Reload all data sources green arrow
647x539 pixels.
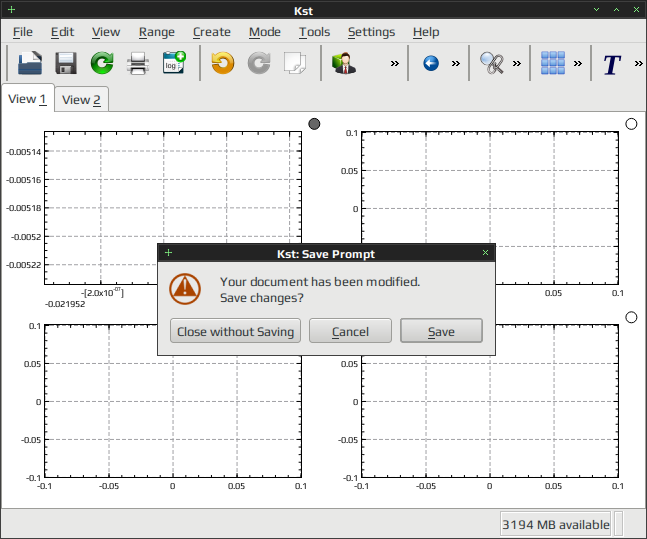(x=102, y=63)
